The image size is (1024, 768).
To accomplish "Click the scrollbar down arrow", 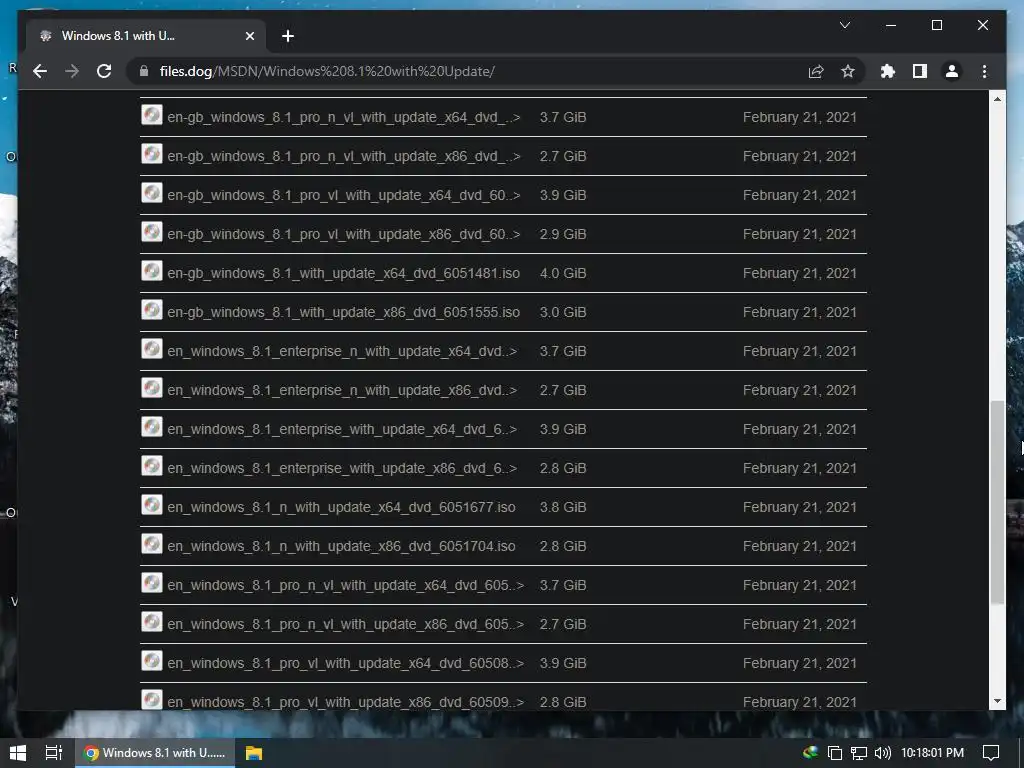I will 997,701.
